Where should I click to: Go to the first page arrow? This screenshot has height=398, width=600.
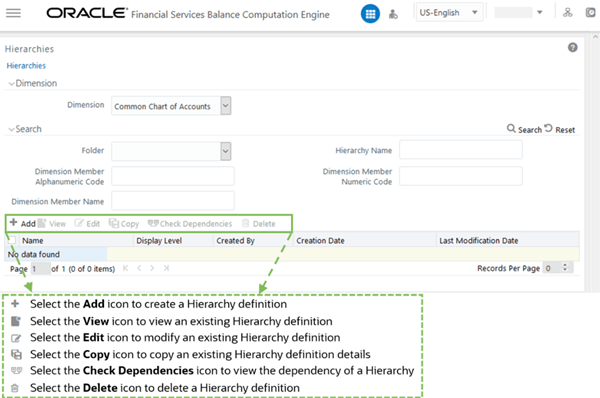tap(126, 268)
